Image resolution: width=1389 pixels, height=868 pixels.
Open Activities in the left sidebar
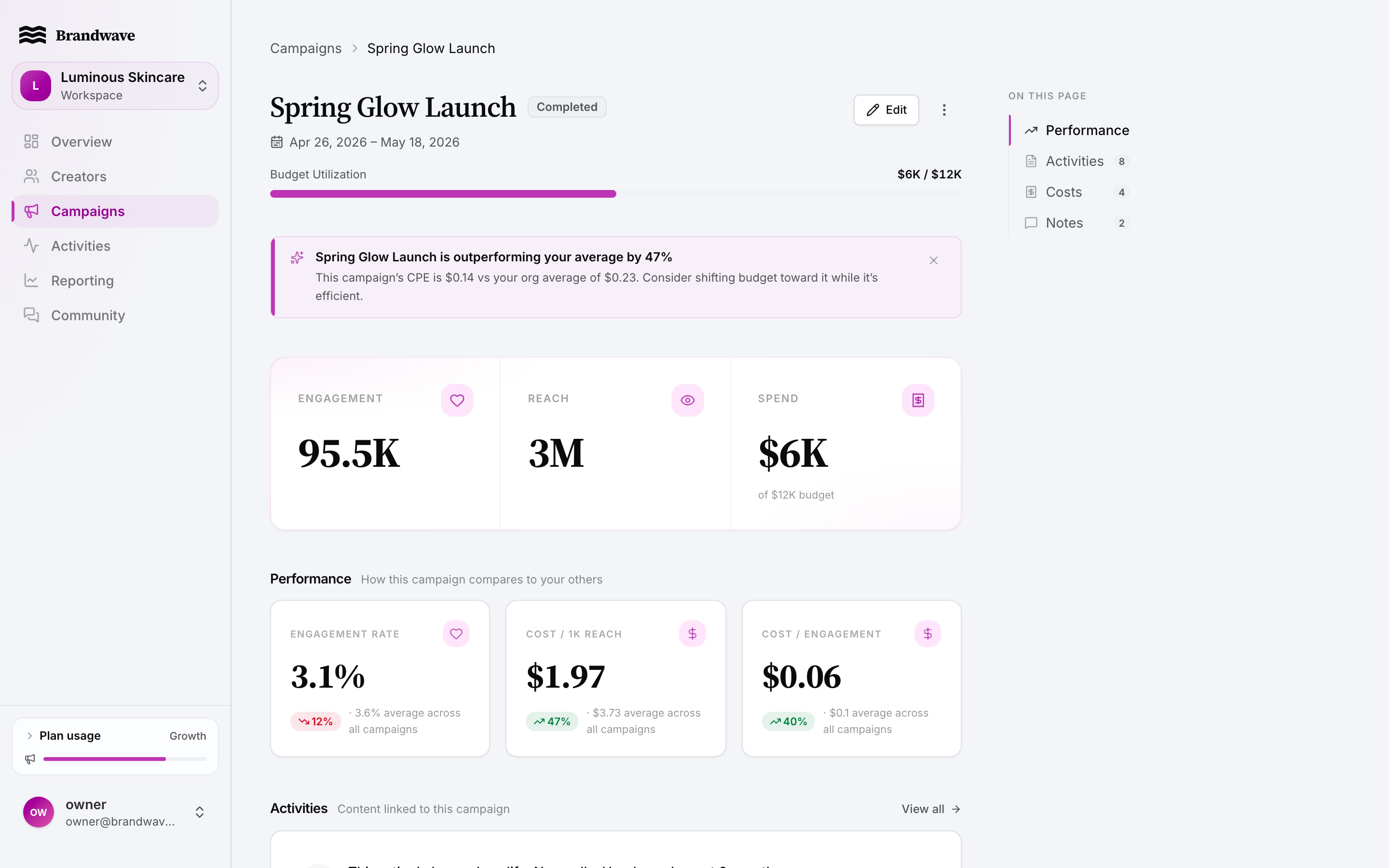[x=115, y=246]
